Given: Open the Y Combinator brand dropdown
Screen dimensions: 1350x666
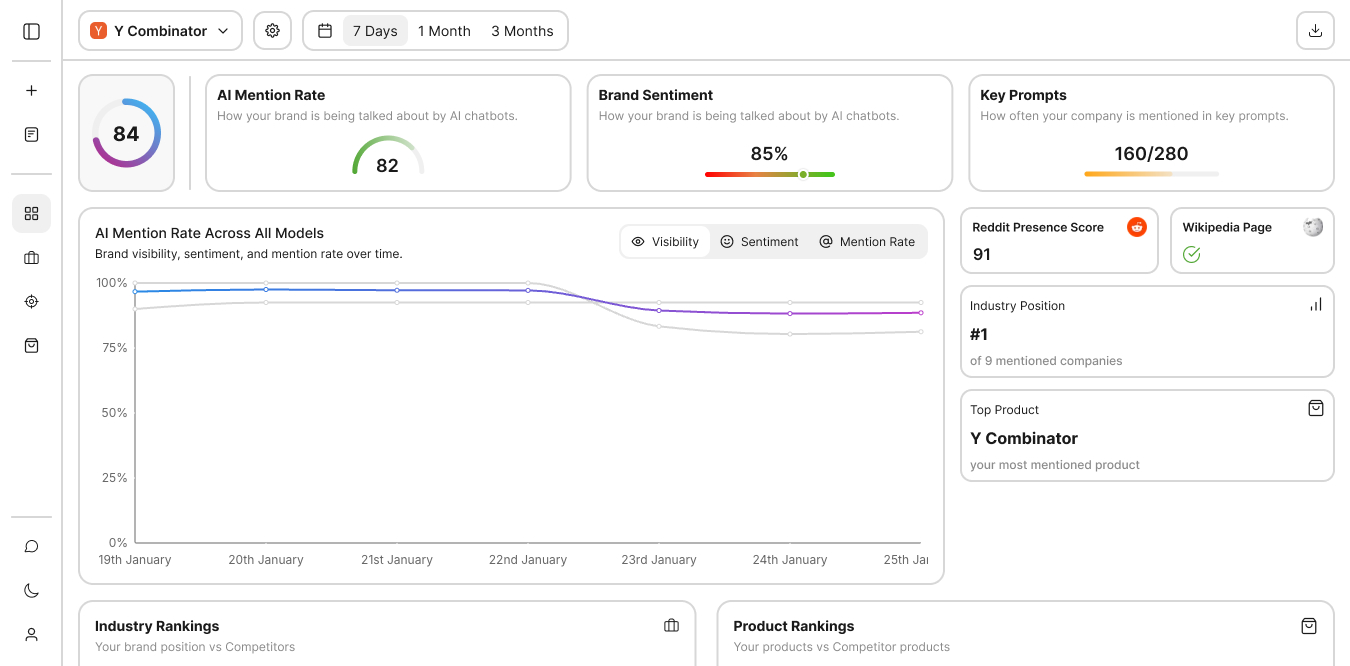Looking at the screenshot, I should point(160,31).
